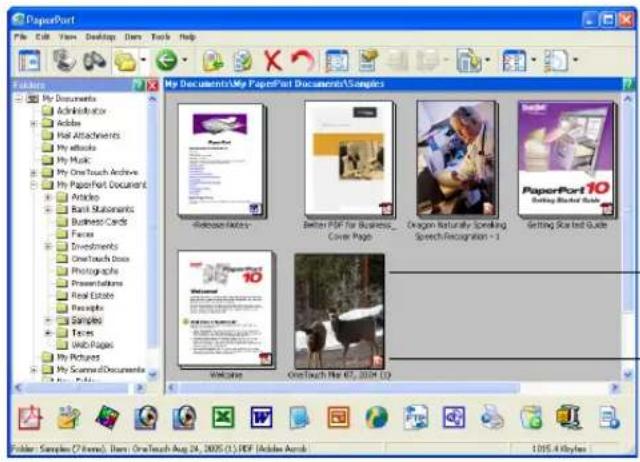Click the colorful diamond image editor icon
This screenshot has width=640, height=462.
[x=107, y=418]
